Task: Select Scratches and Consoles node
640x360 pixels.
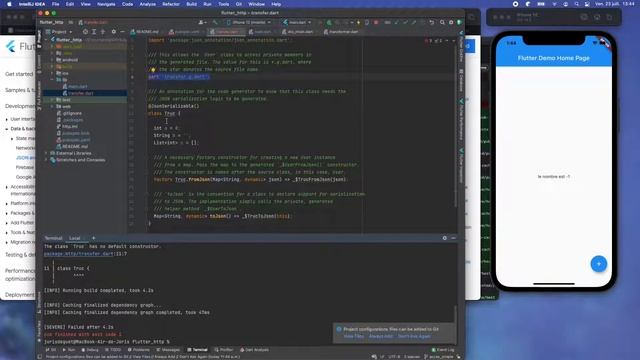Action: coord(78,160)
